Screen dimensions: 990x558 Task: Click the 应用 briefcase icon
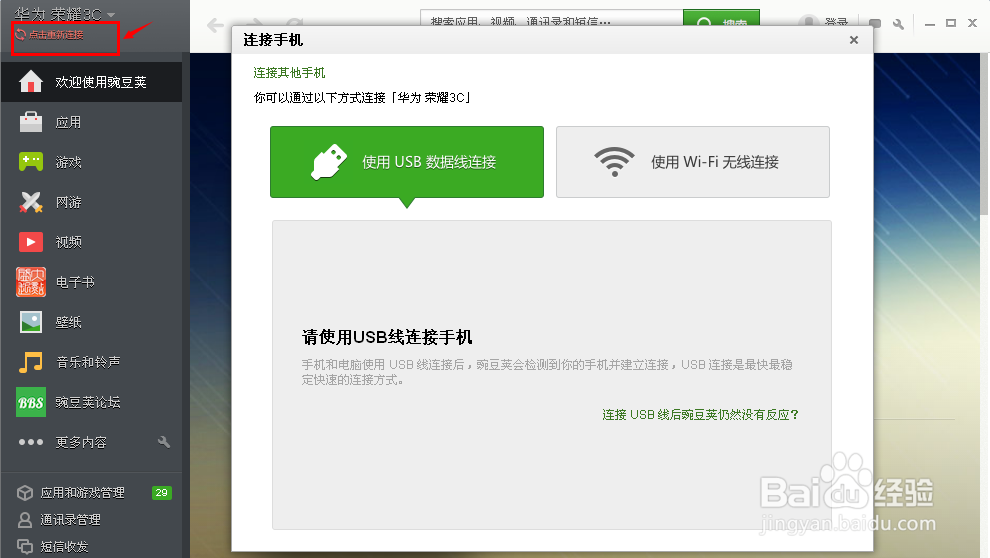[30, 122]
